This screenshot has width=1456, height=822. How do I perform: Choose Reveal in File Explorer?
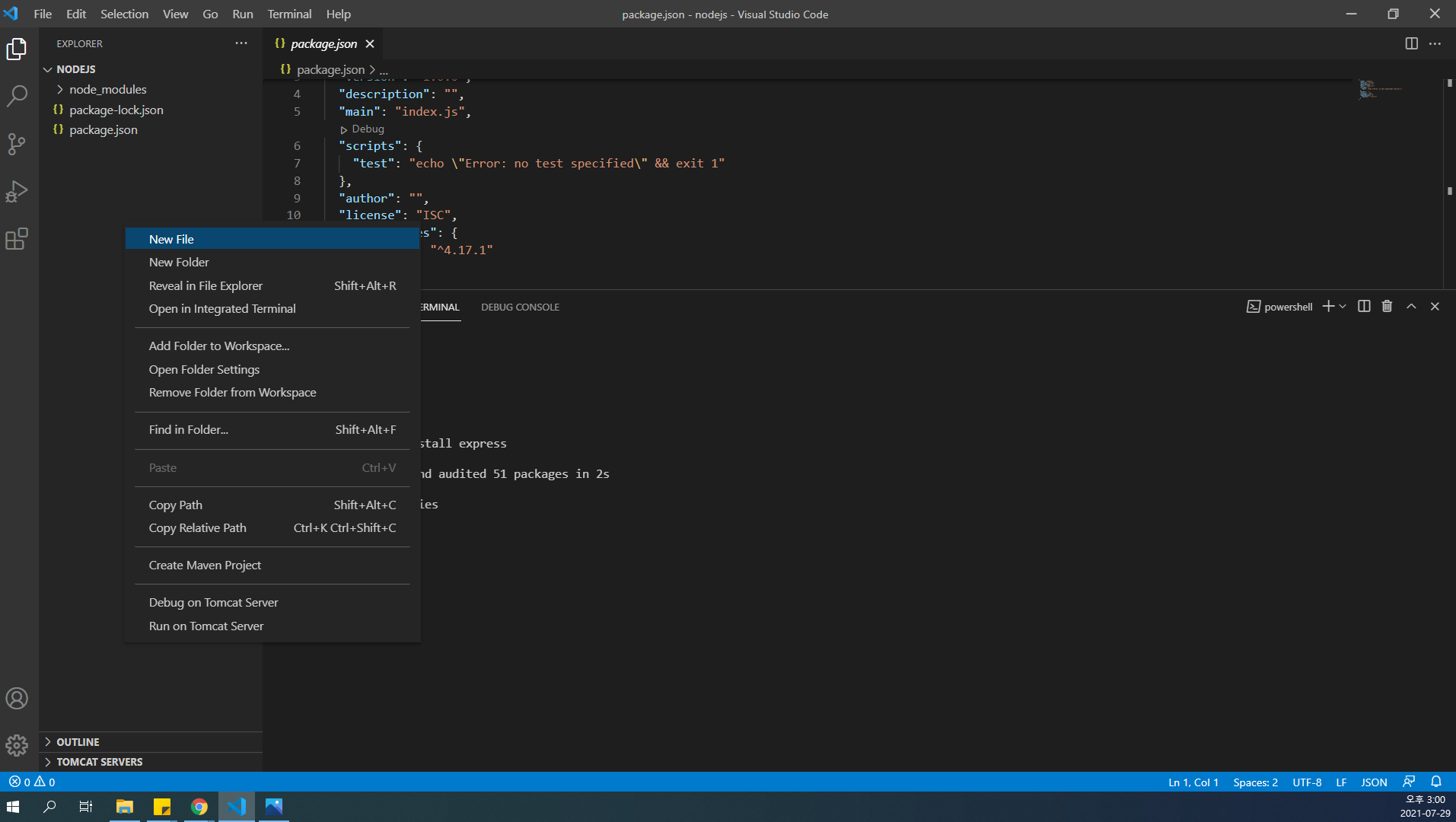[272, 285]
